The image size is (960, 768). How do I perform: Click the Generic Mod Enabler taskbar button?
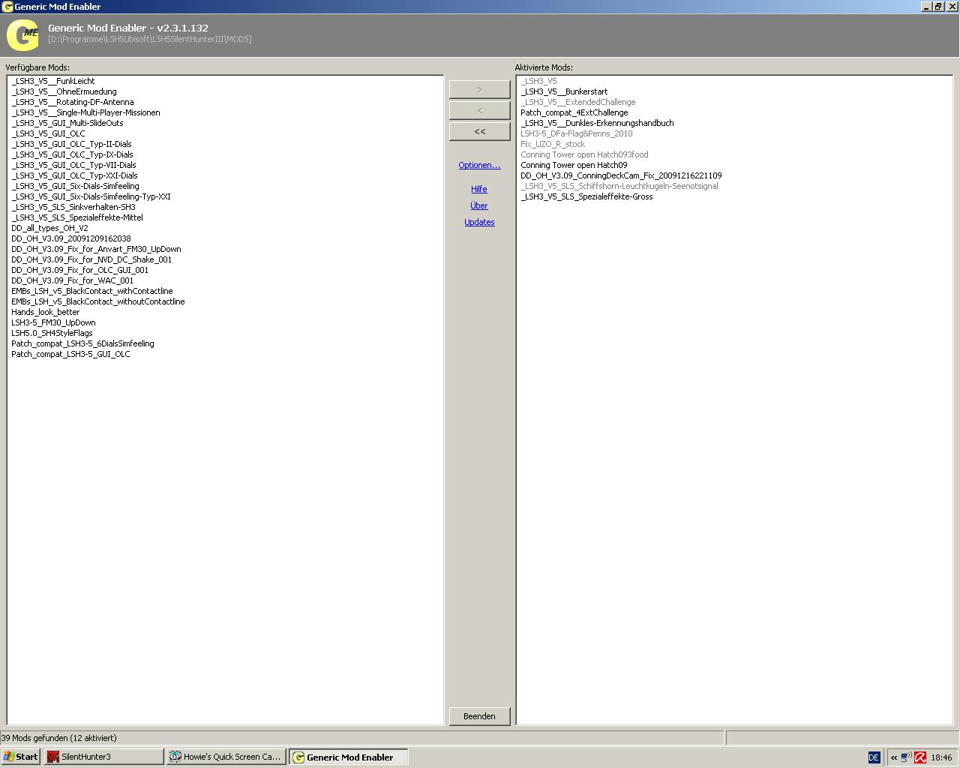tap(349, 757)
